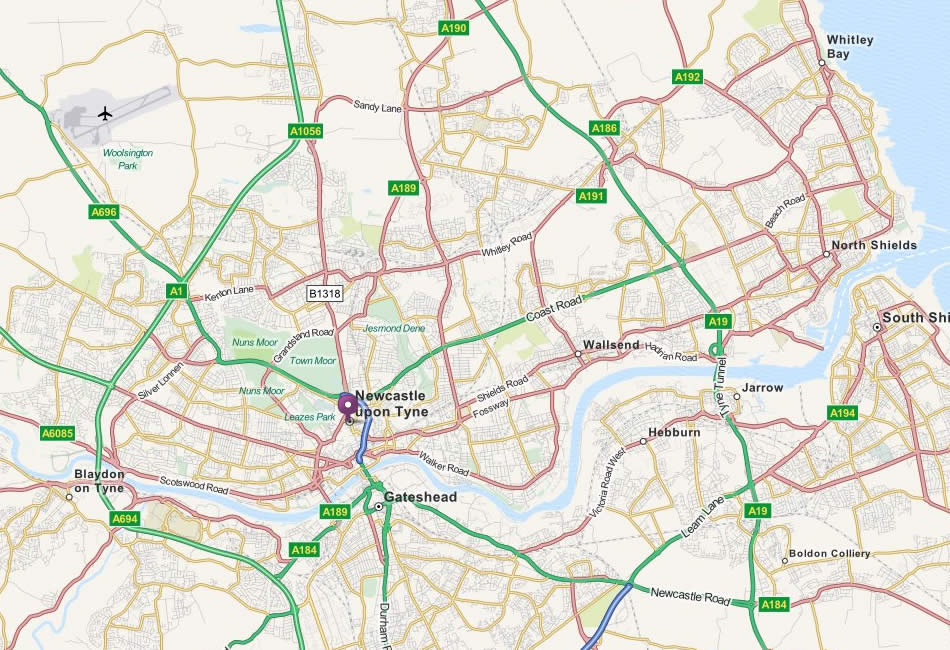Viewport: 950px width, 650px height.
Task: Click the A6085 road shield
Action: (x=58, y=433)
